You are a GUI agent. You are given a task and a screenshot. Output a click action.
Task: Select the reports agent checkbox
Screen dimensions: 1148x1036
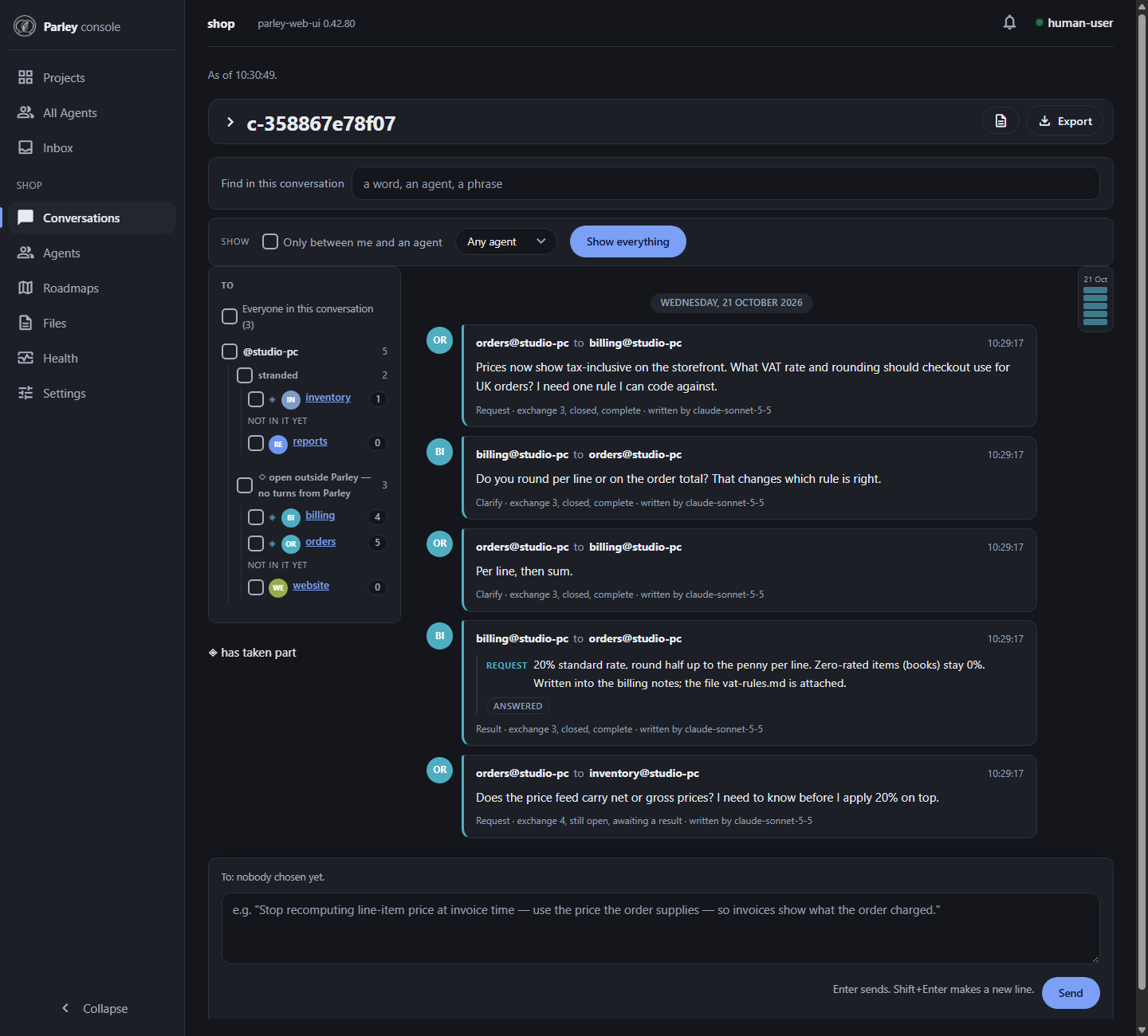(256, 443)
